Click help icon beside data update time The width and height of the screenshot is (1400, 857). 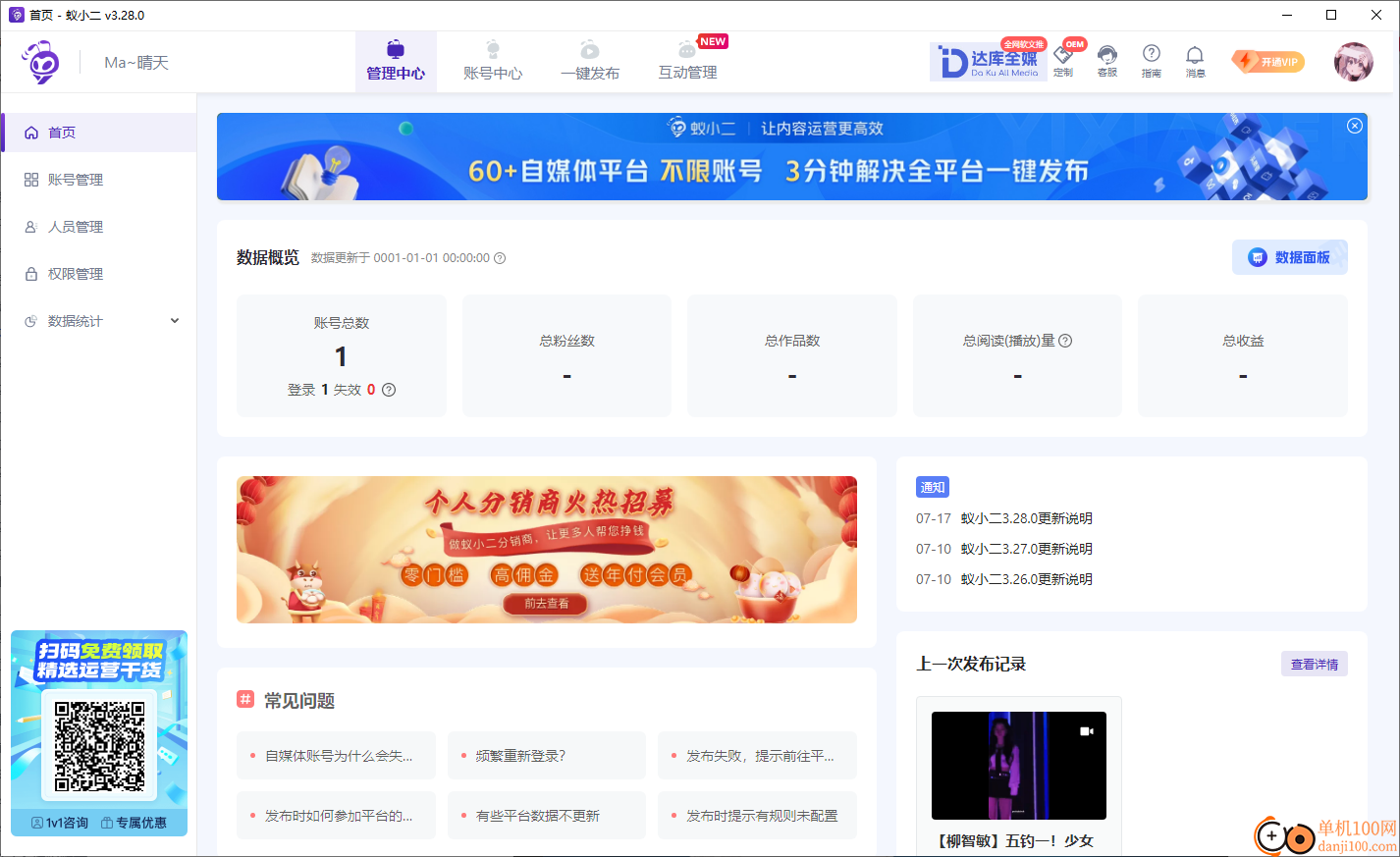(x=500, y=258)
